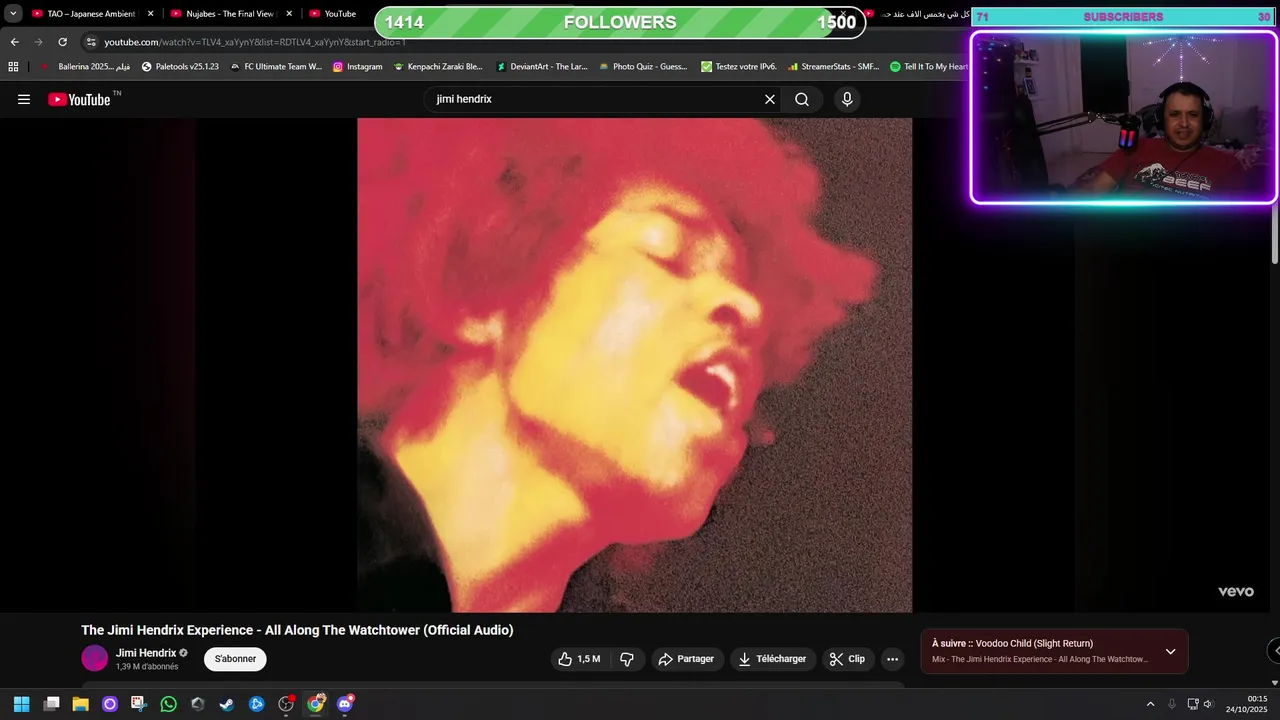
Task: Open more actions three-dot menu
Action: coord(893,659)
